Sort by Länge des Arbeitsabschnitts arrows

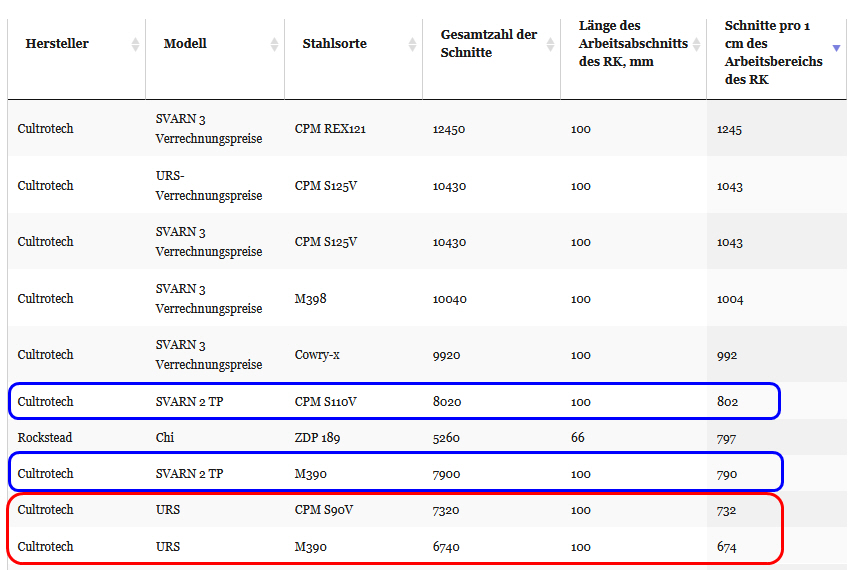[x=696, y=44]
